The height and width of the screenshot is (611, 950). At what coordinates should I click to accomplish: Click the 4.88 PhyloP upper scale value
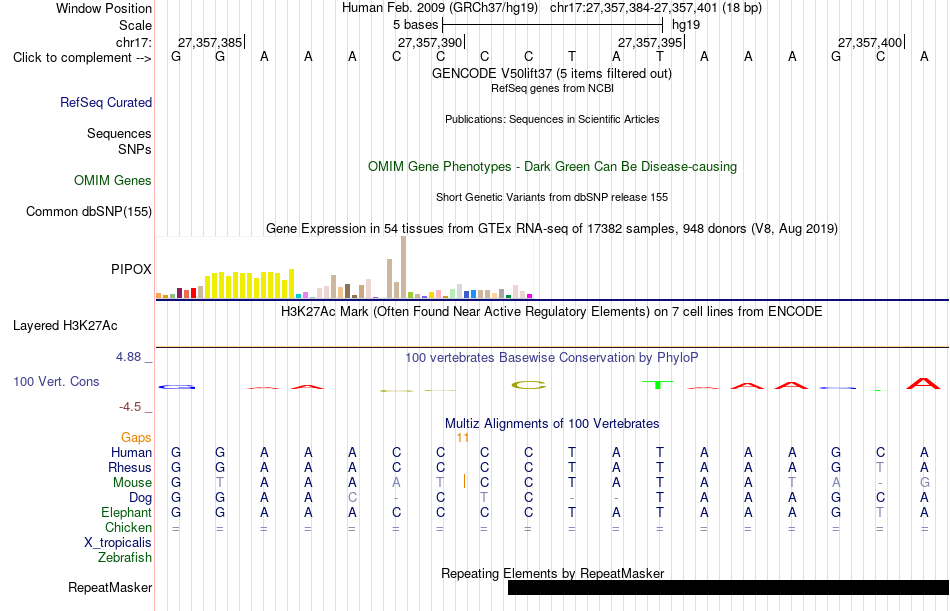128,357
